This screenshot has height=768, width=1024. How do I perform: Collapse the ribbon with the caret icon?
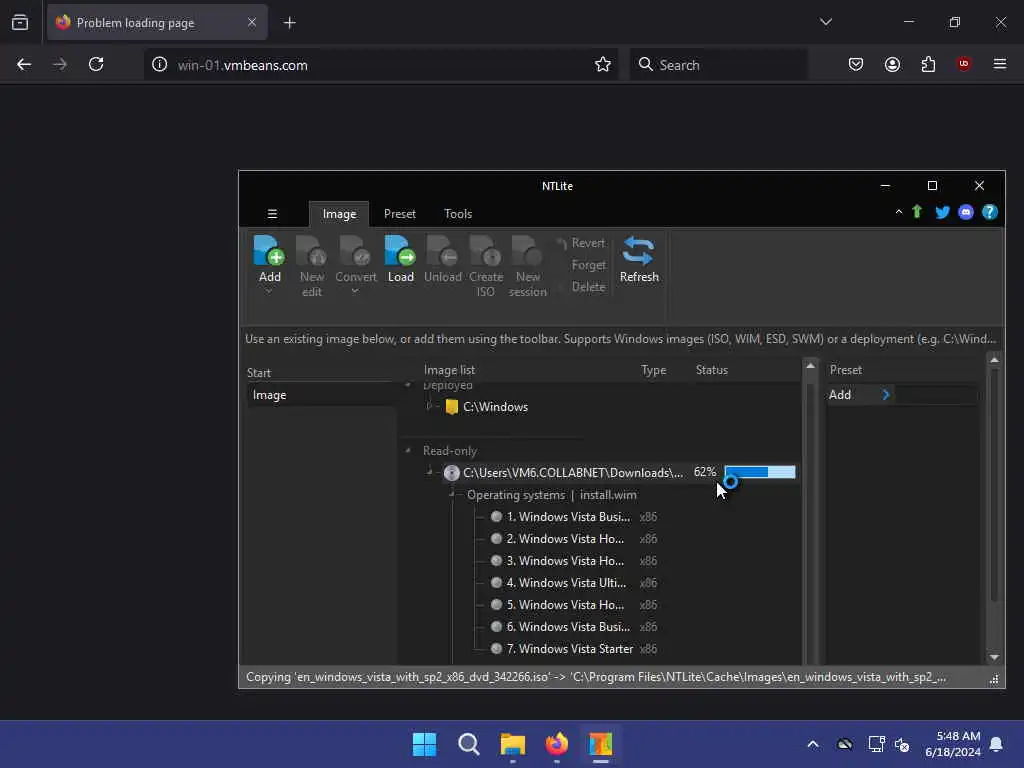point(899,212)
